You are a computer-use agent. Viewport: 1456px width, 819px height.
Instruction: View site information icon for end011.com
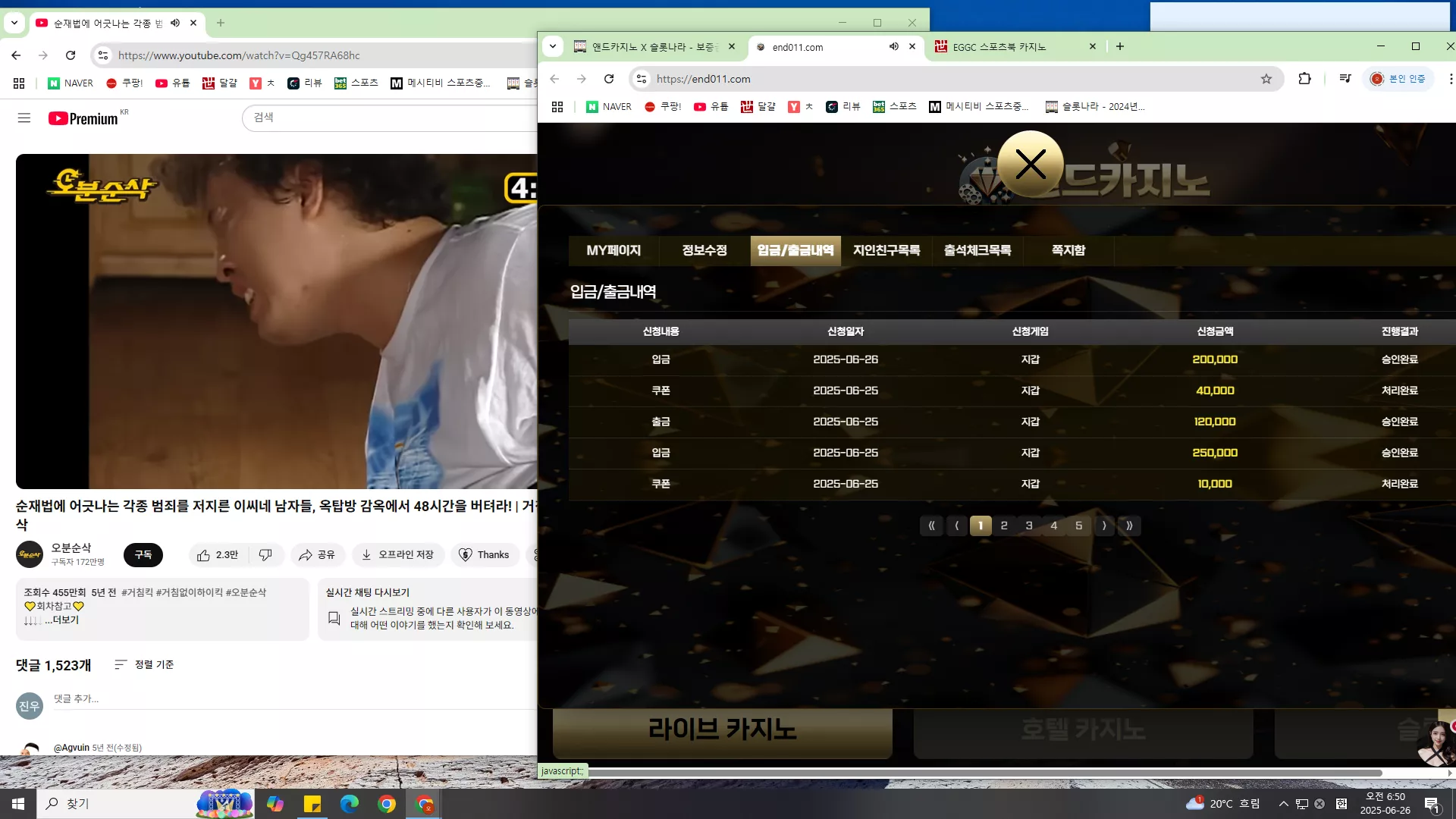642,79
